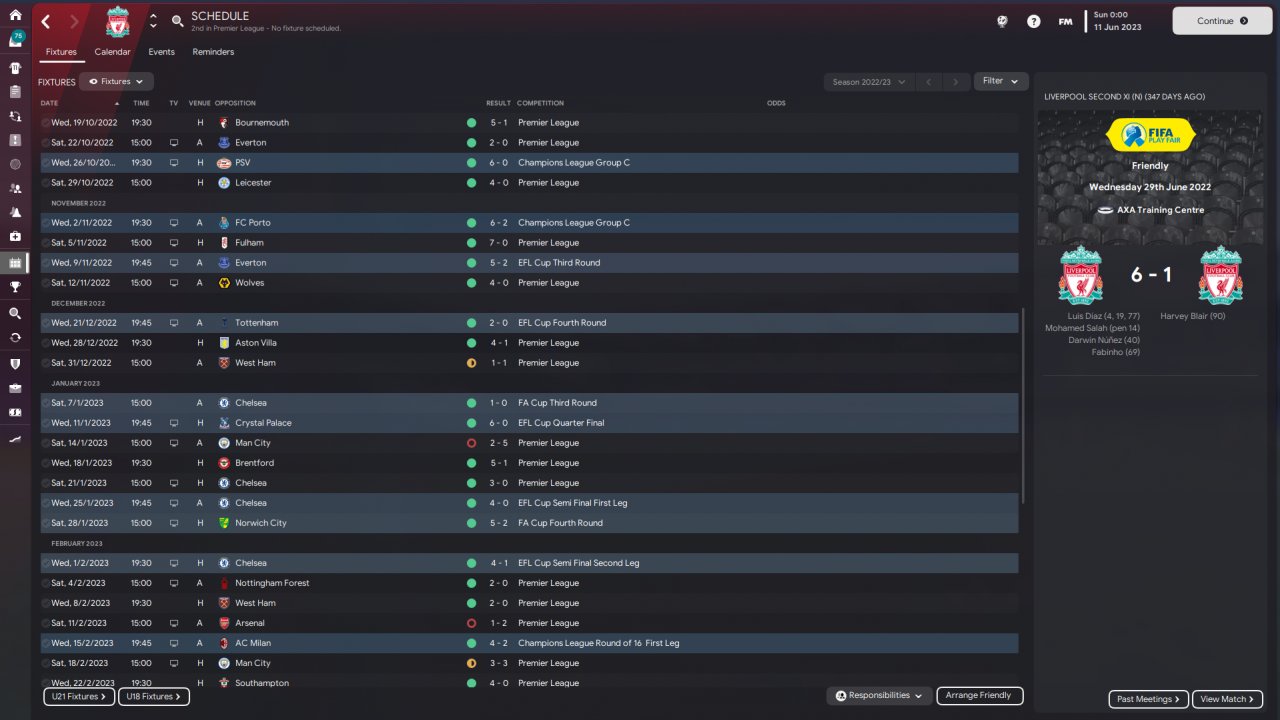Toggle the tick circle for PSV fixture

coord(46,163)
